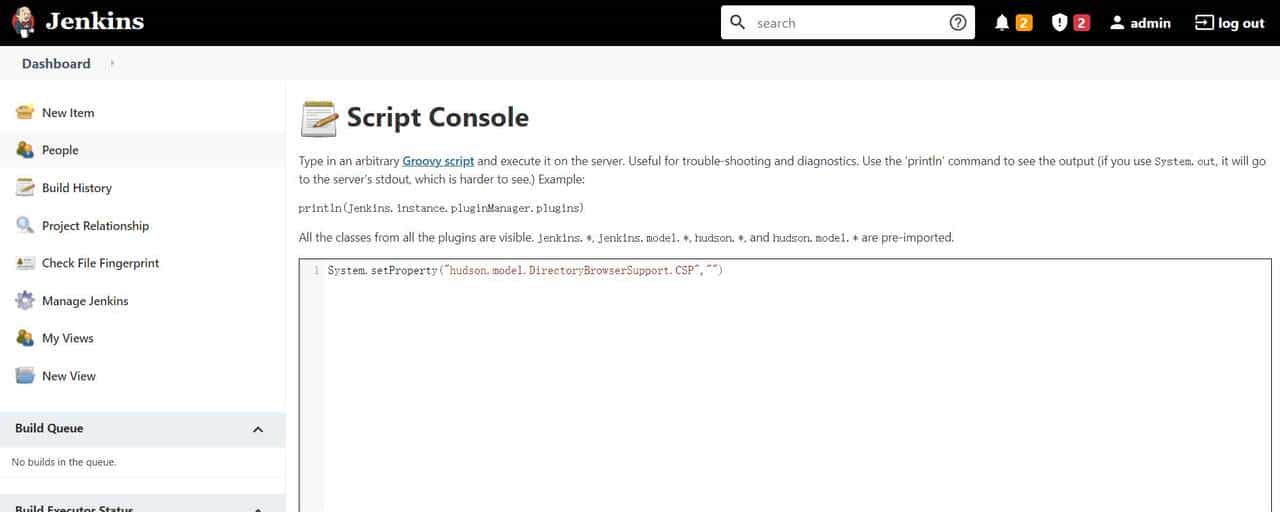Image resolution: width=1280 pixels, height=512 pixels.
Task: Click the Project Relationship magnifier icon
Action: click(x=25, y=225)
